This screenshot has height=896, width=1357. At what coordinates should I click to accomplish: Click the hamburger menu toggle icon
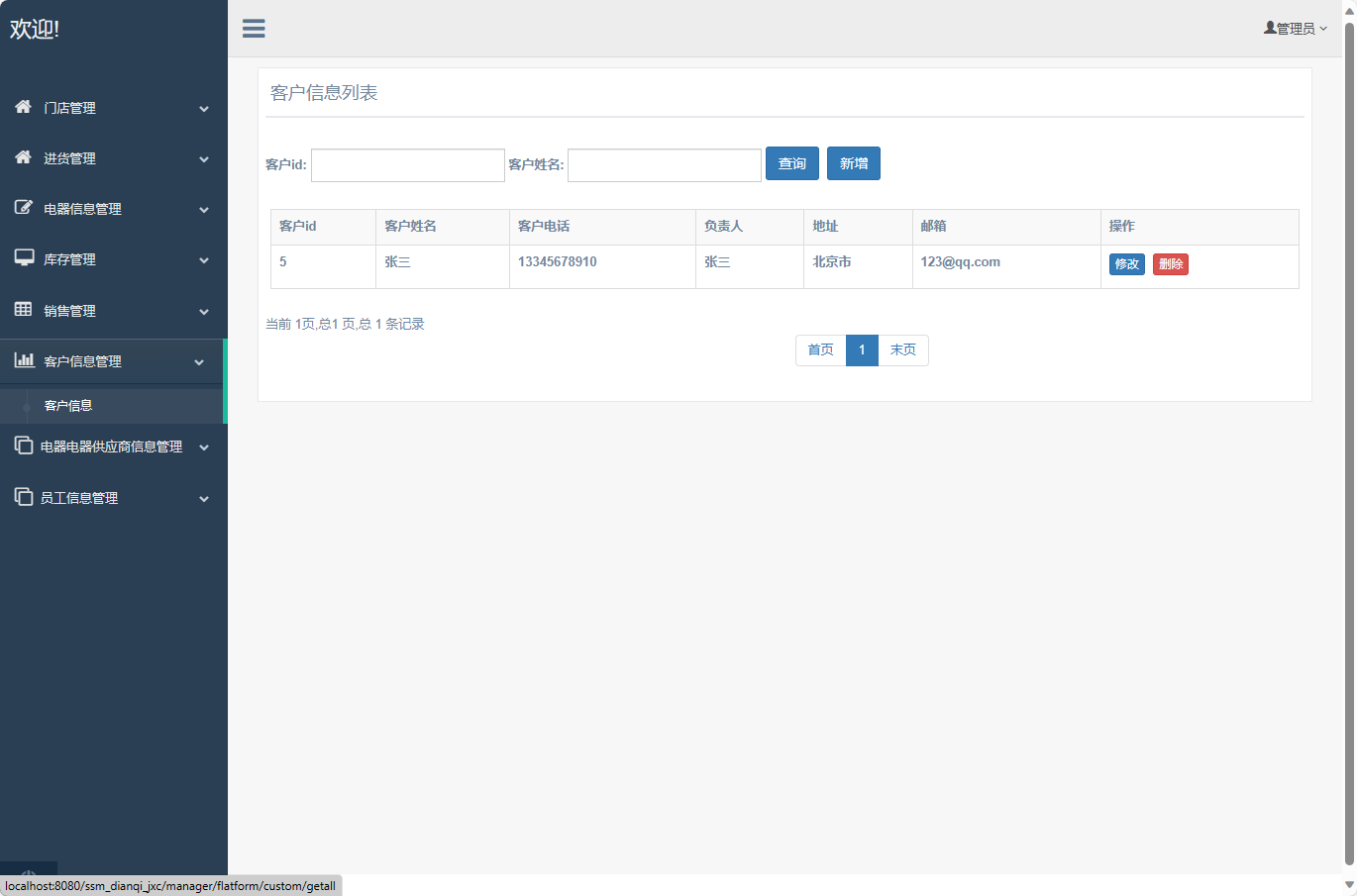(254, 29)
